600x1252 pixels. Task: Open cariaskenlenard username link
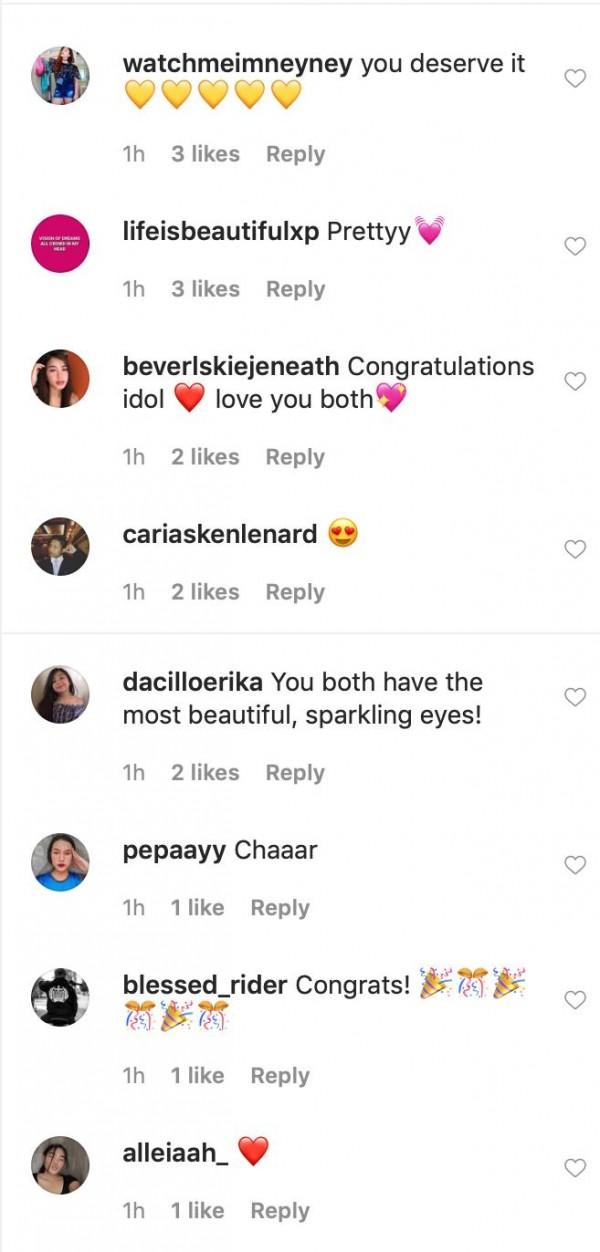(x=220, y=535)
